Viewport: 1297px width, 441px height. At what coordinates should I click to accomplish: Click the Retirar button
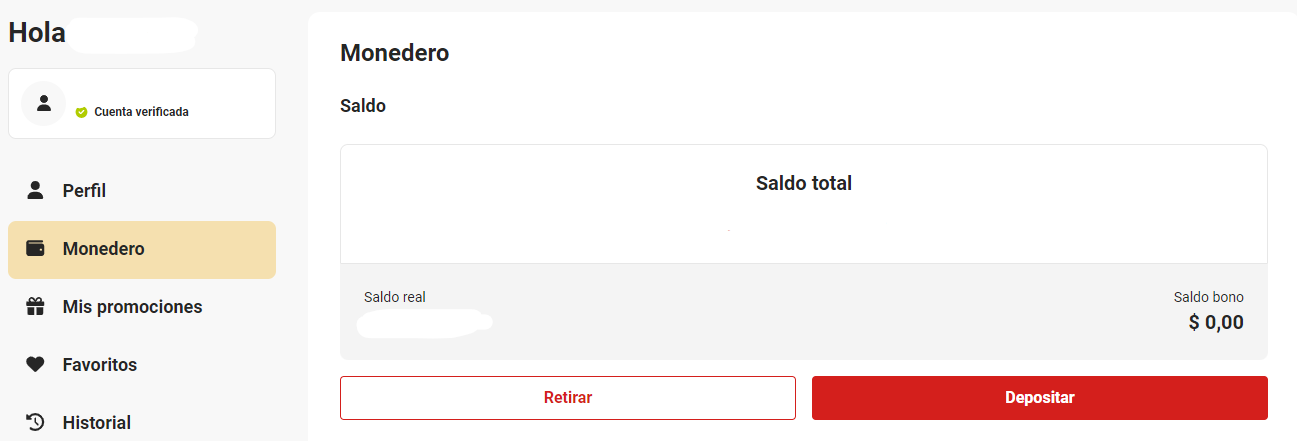[568, 398]
